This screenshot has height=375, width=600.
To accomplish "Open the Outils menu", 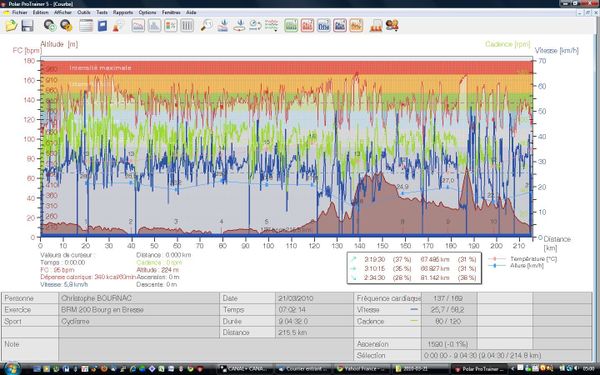I will (84, 12).
